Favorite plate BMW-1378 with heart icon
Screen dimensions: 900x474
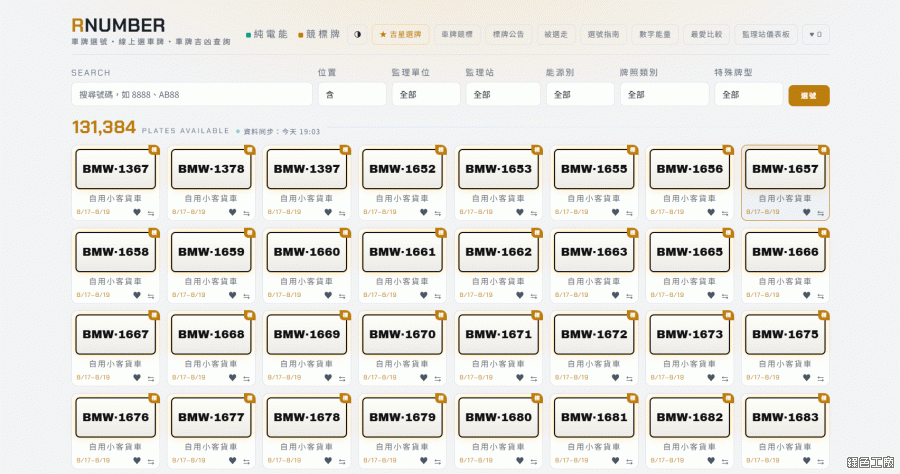pyautogui.click(x=232, y=212)
